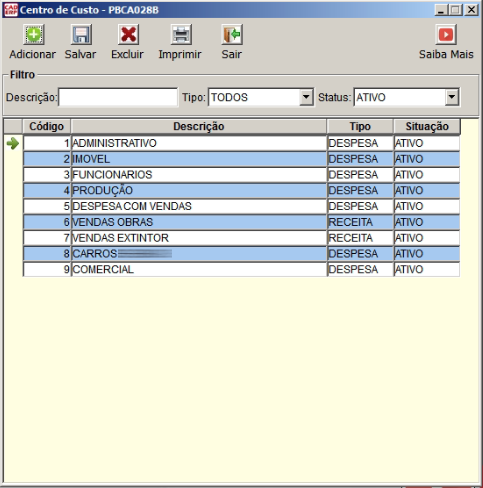This screenshot has height=488, width=483.
Task: Open the Saiba Mais video icon
Action: coord(446,34)
